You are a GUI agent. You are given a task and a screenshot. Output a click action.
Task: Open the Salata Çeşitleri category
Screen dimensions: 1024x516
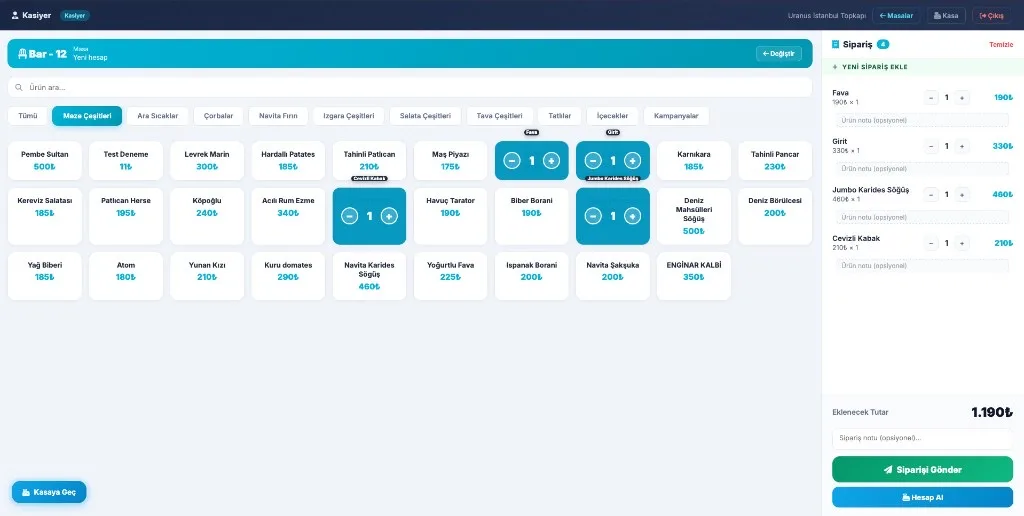click(425, 116)
